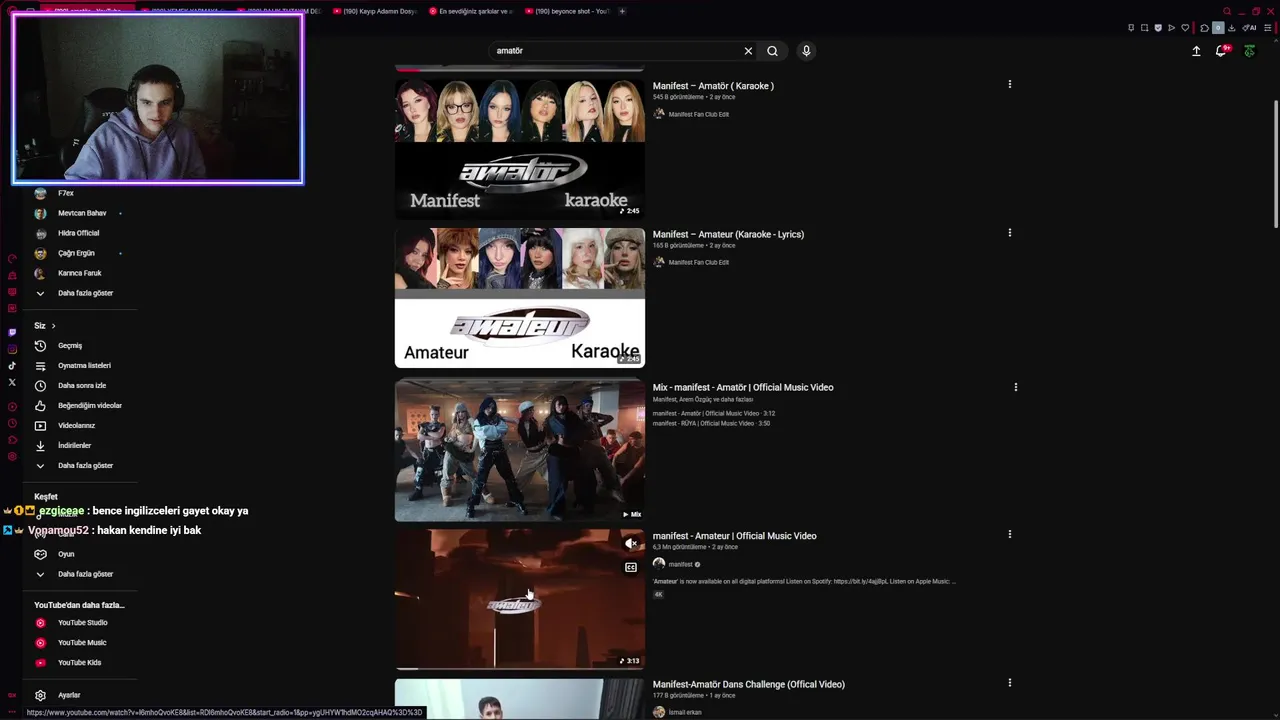Open the more options menu for Amateur (Karaoke - Lyrics)
This screenshot has height=720, width=1280.
(x=1010, y=233)
